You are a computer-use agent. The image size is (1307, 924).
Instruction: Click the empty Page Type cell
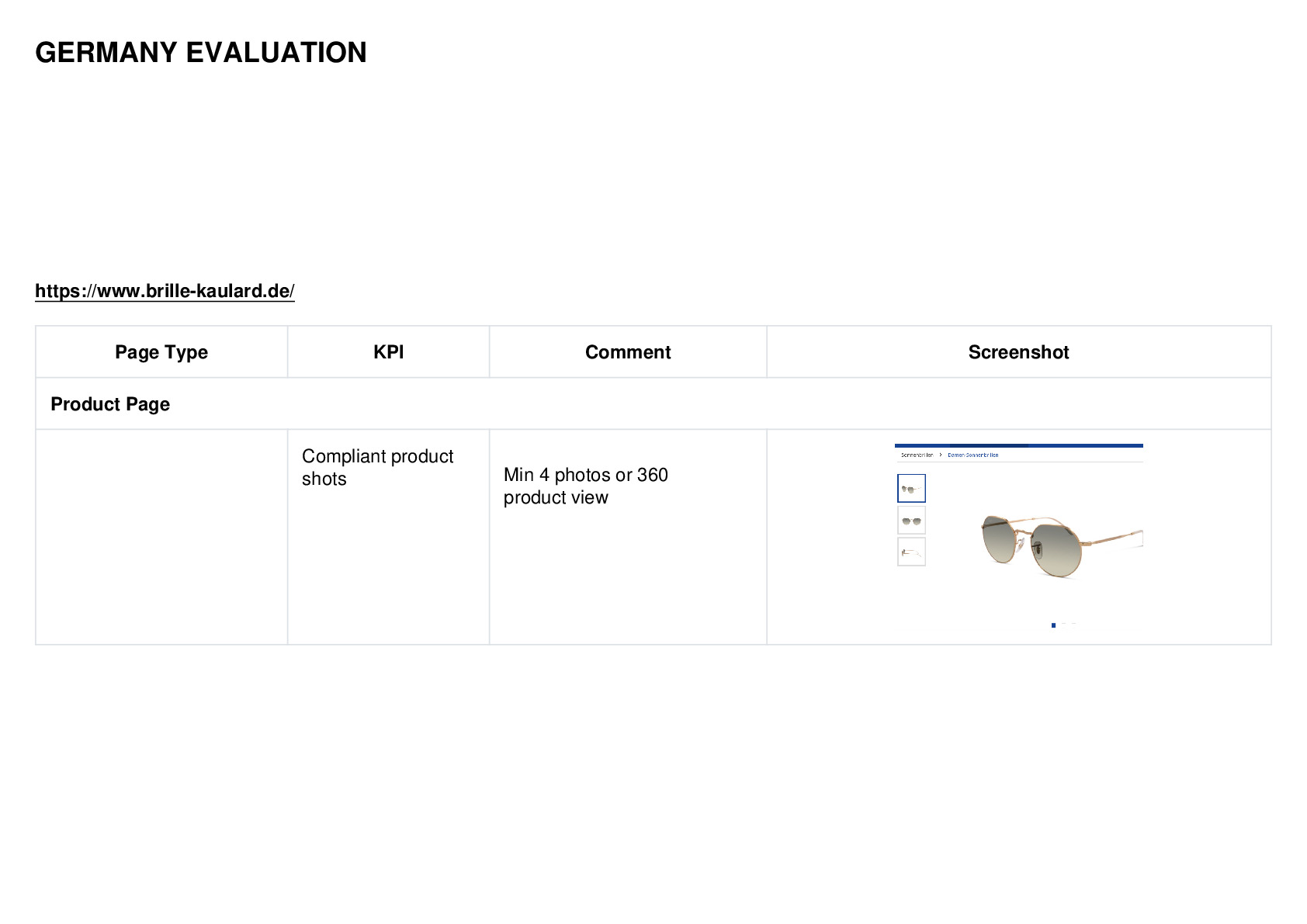tap(161, 537)
